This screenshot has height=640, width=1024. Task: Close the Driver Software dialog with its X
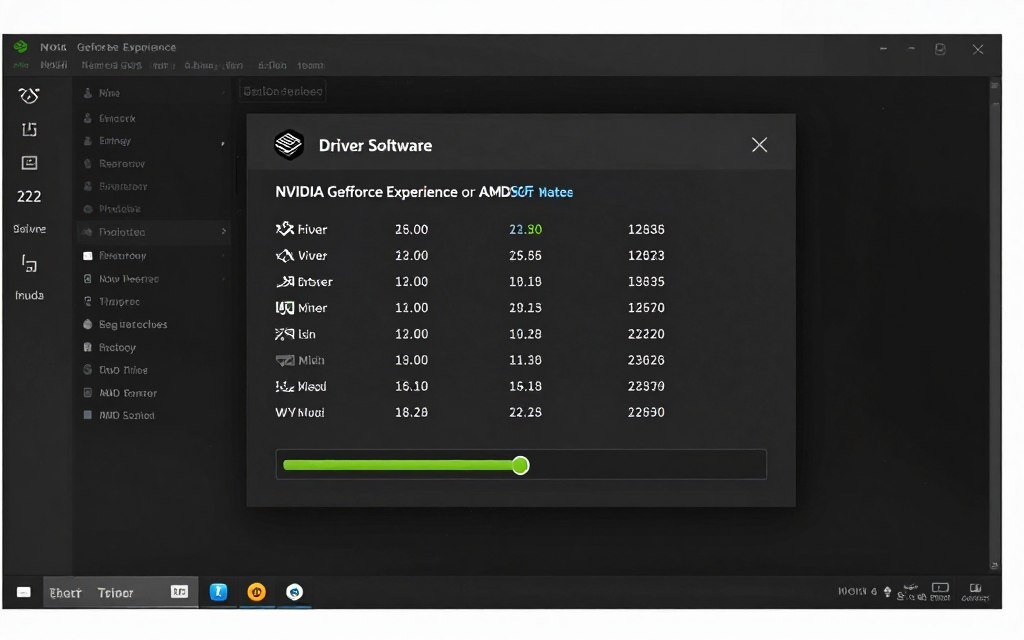point(759,144)
